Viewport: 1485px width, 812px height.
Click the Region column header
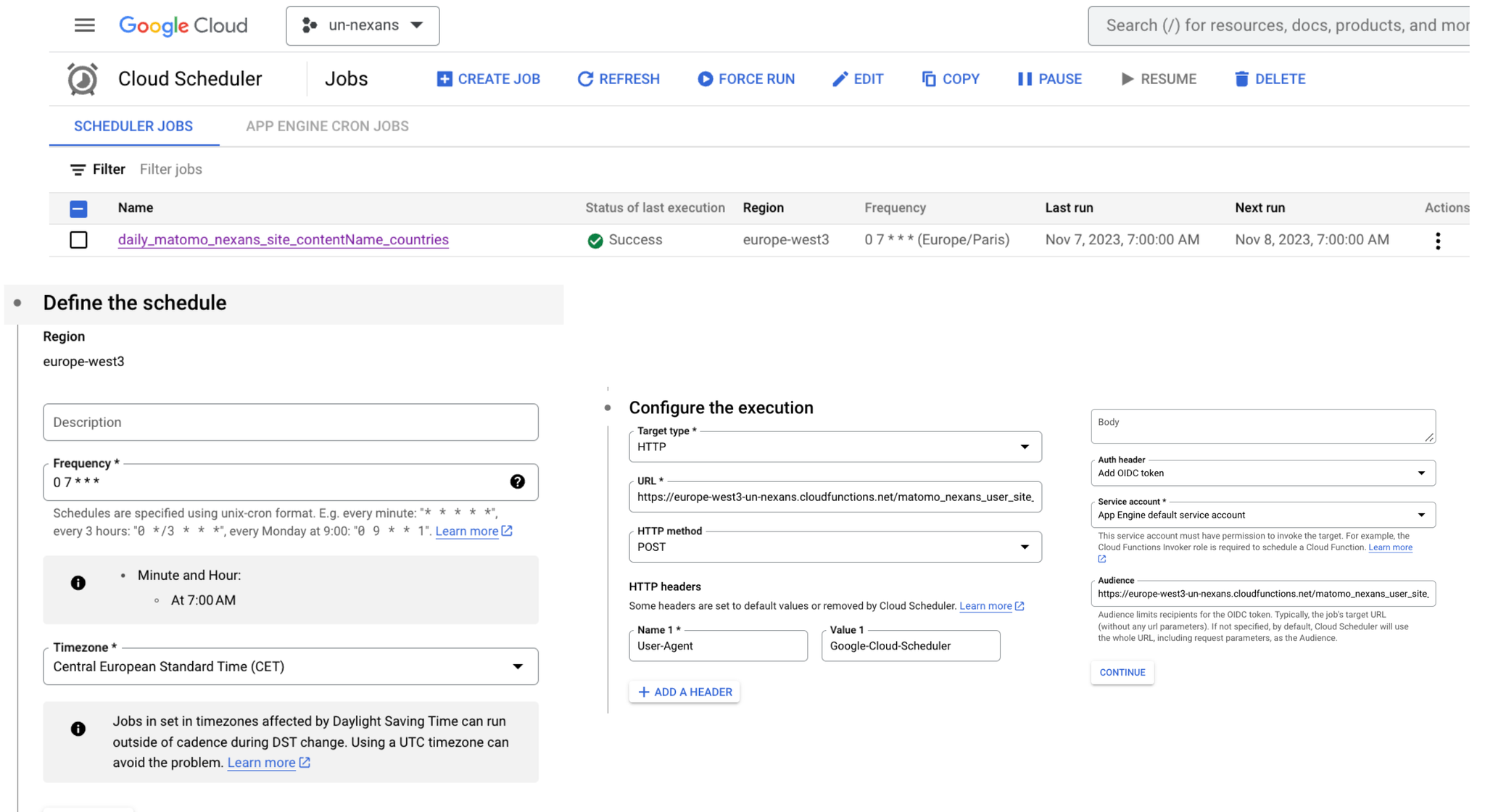(763, 208)
